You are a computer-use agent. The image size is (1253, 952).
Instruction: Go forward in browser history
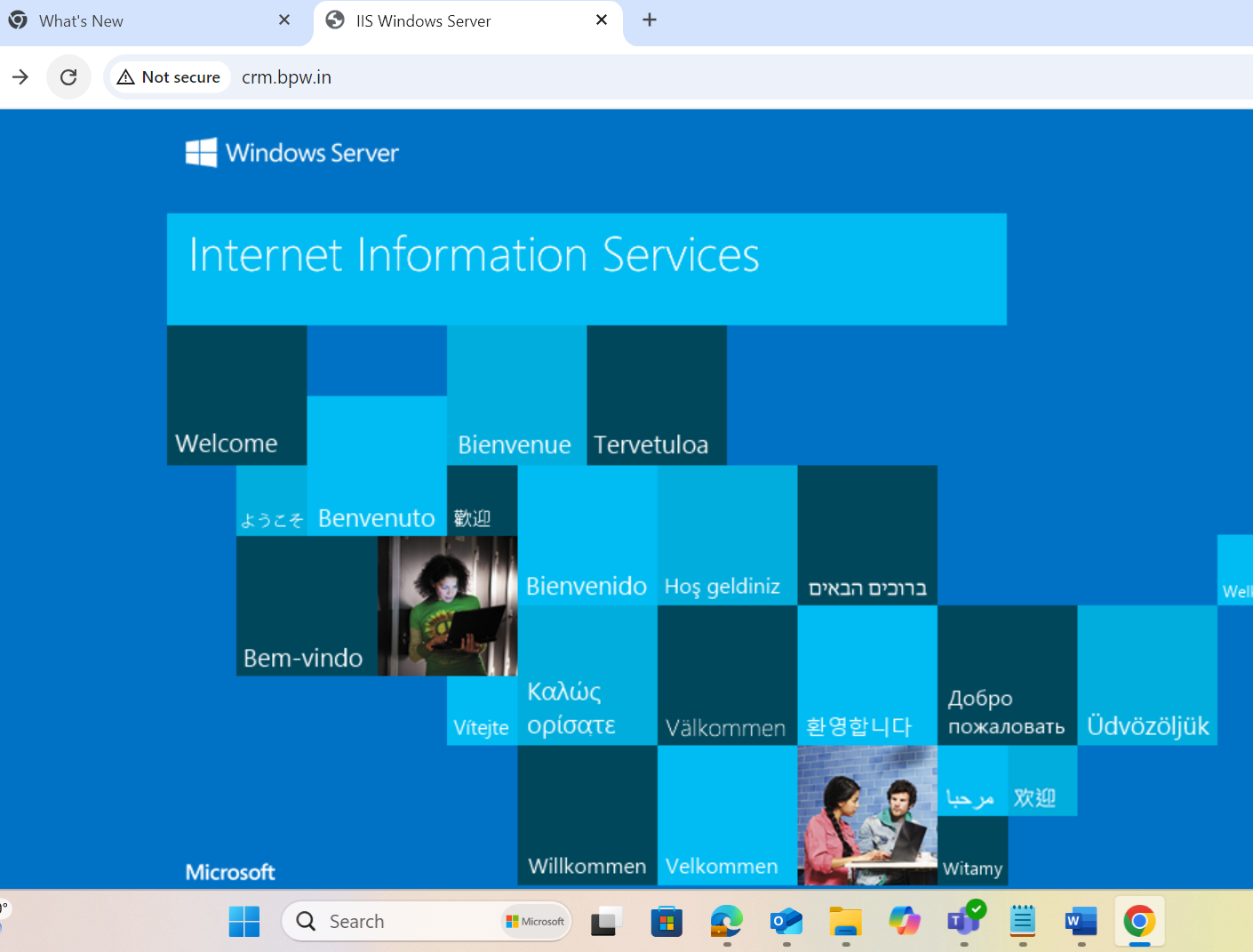coord(20,77)
